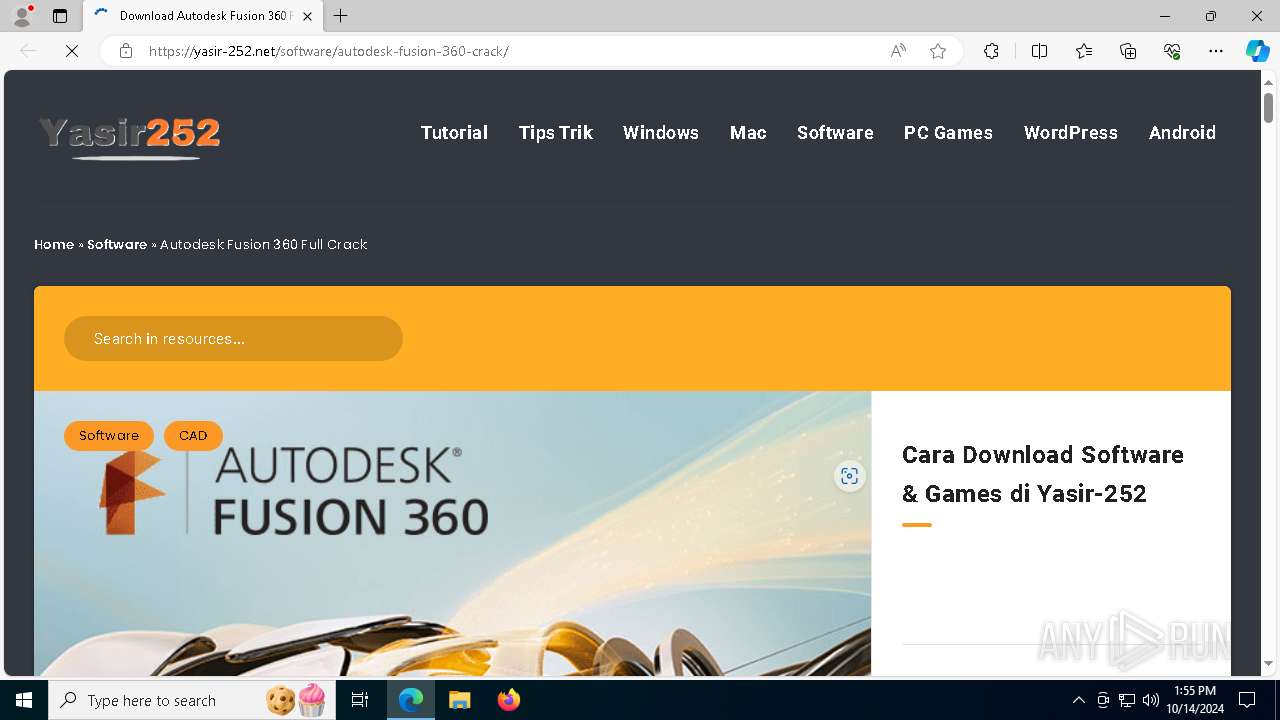
Task: Stop loading the page
Action: click(72, 51)
